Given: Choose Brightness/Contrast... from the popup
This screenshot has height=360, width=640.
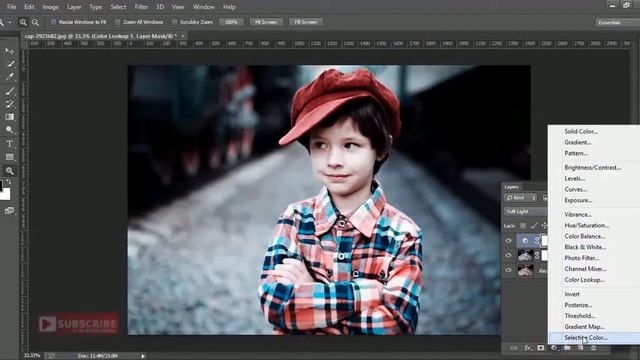Looking at the screenshot, I should click(594, 167).
